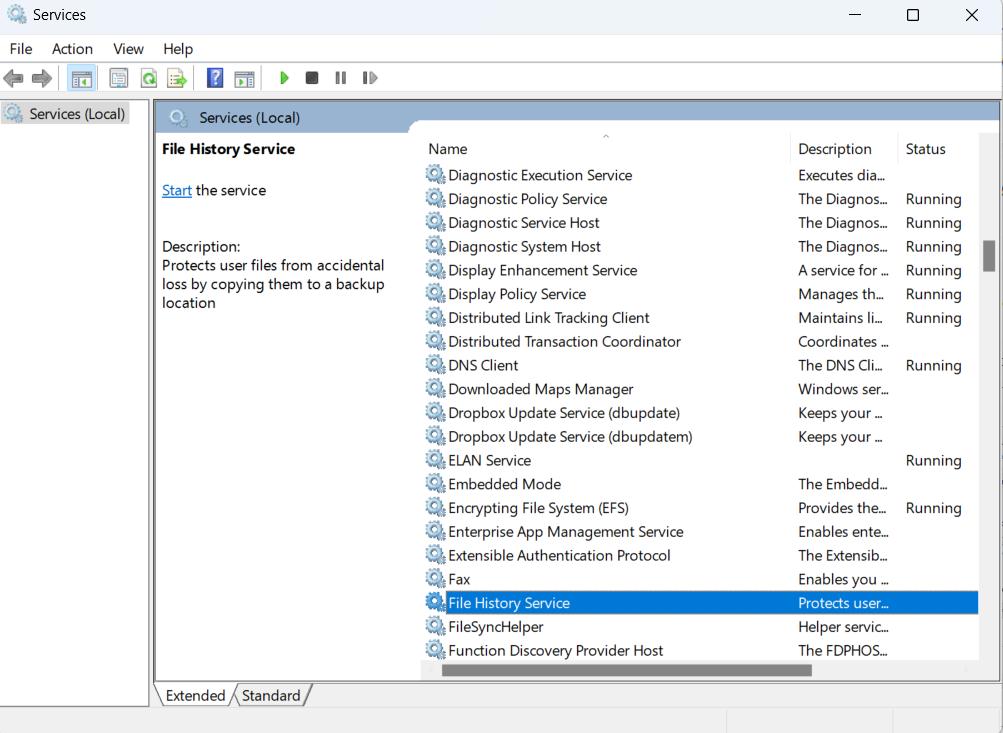Toggle Show/Hide Console Tree toolbar button

[82, 78]
